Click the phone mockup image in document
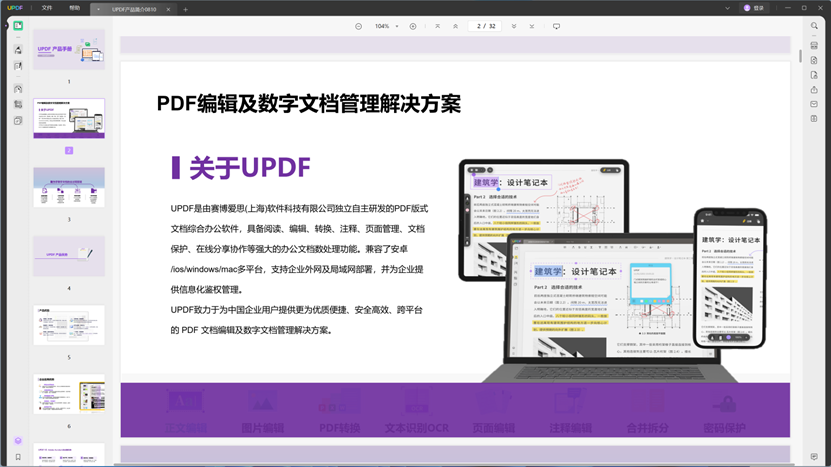This screenshot has width=831, height=467. 730,278
